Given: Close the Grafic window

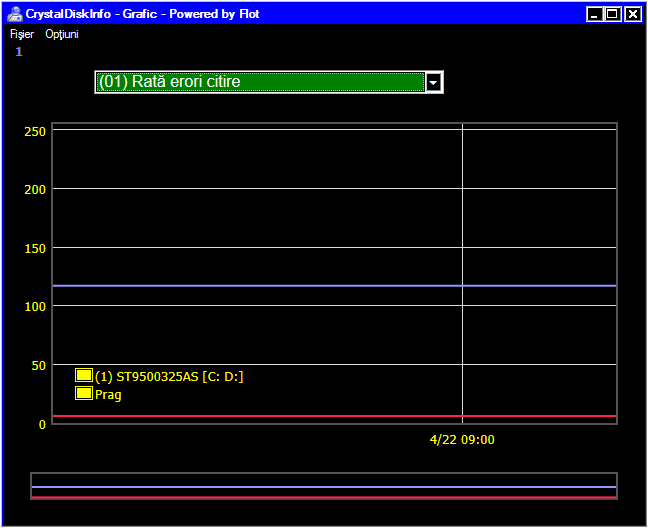Looking at the screenshot, I should pyautogui.click(x=632, y=14).
